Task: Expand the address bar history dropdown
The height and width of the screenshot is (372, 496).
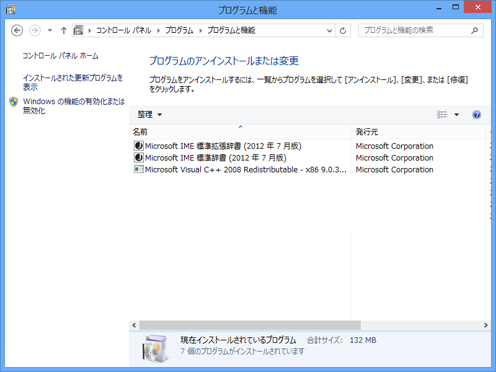Action: [329, 31]
